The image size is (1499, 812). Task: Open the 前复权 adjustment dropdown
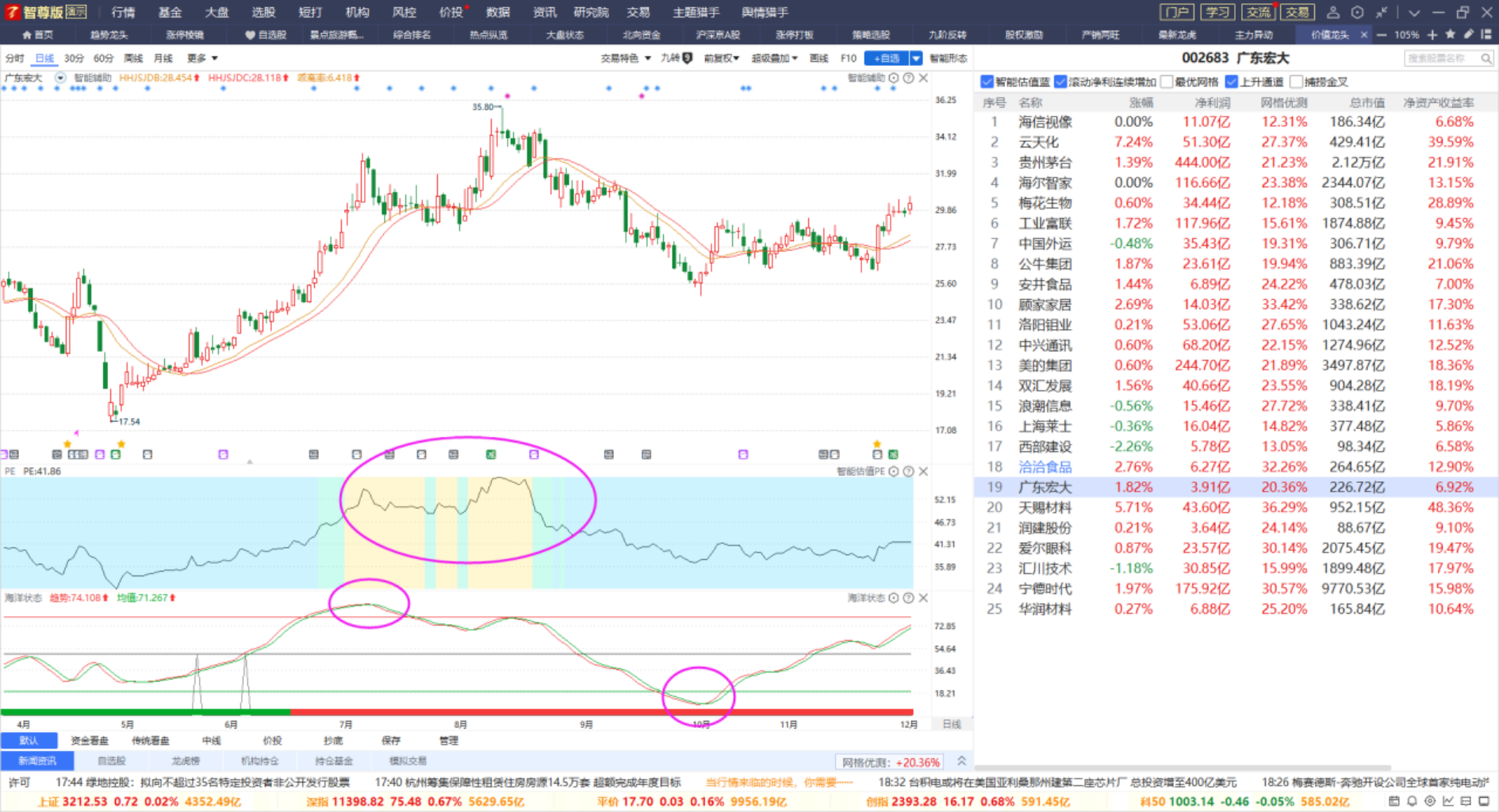pyautogui.click(x=722, y=58)
